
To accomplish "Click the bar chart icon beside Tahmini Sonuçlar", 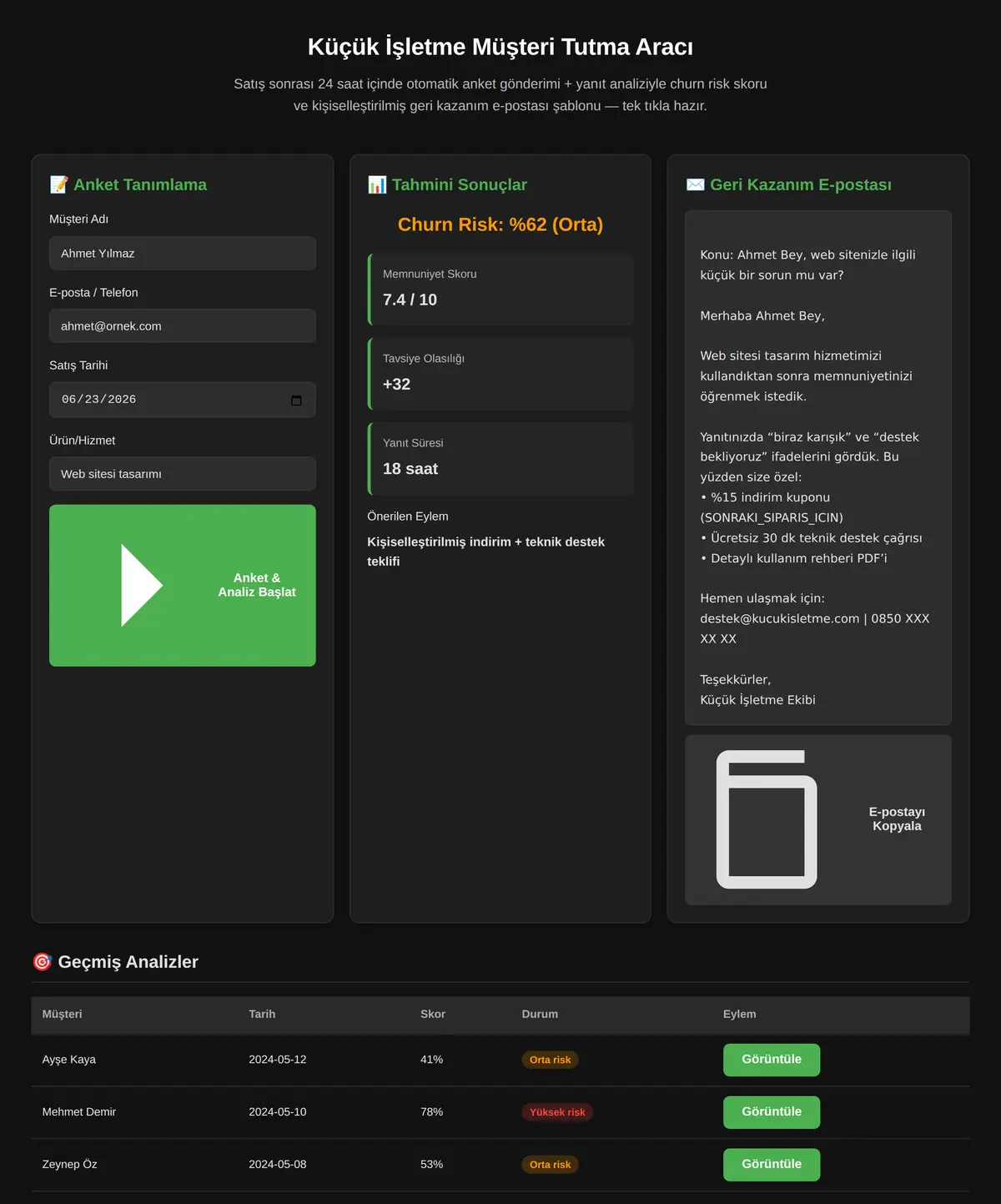I will pos(377,184).
